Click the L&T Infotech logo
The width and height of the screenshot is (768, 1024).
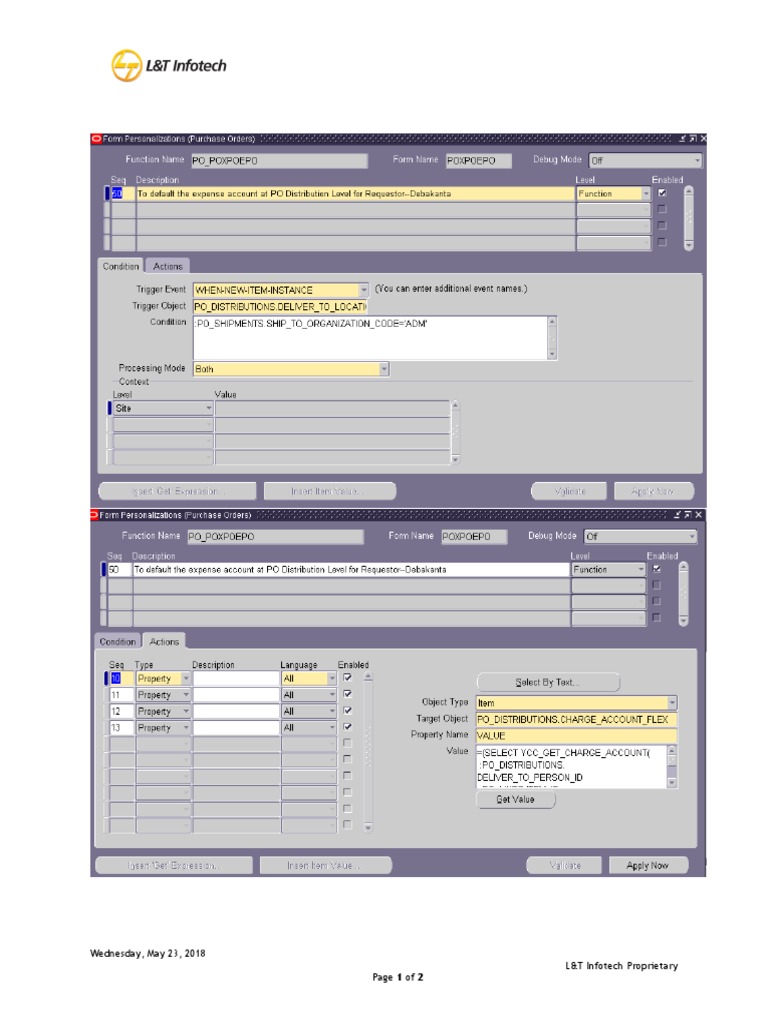[169, 65]
